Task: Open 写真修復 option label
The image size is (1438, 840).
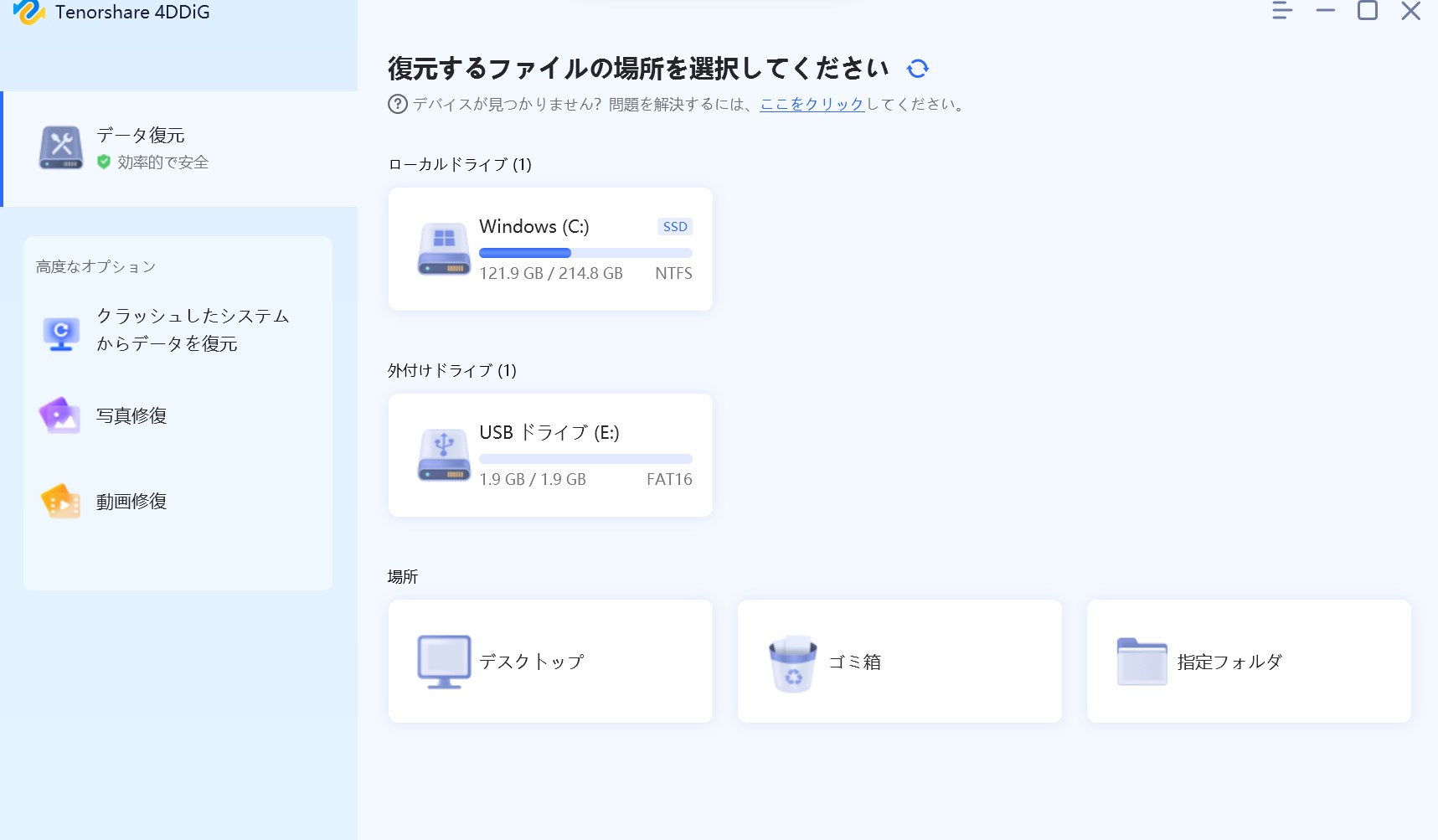Action: click(x=131, y=416)
